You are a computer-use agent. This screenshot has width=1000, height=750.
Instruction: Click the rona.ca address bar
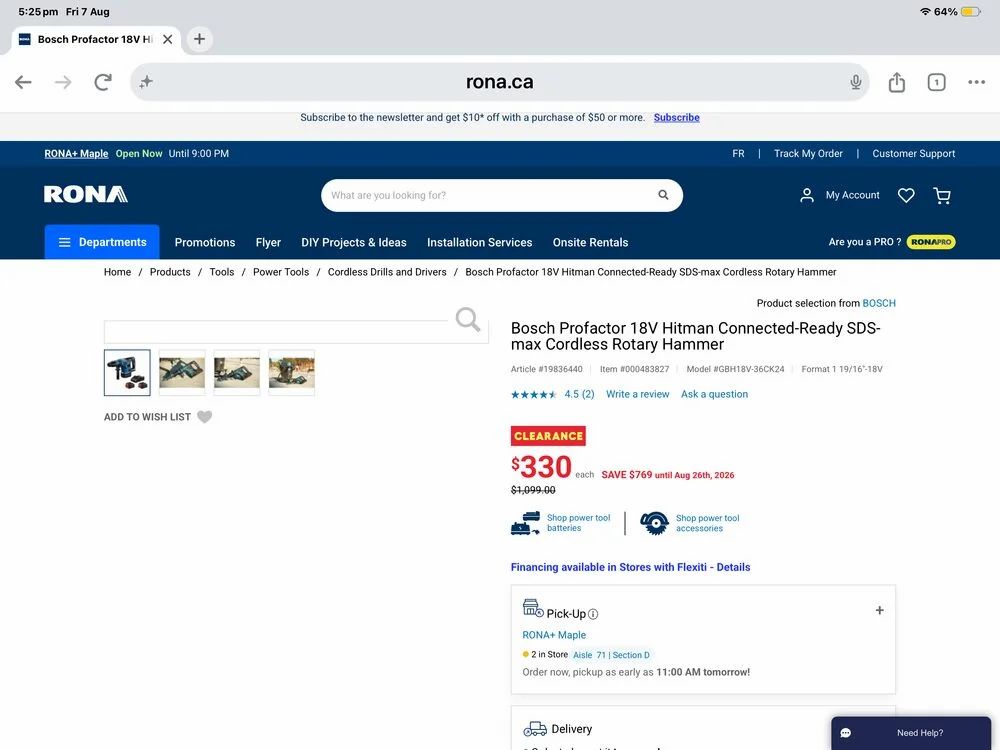[x=499, y=82]
